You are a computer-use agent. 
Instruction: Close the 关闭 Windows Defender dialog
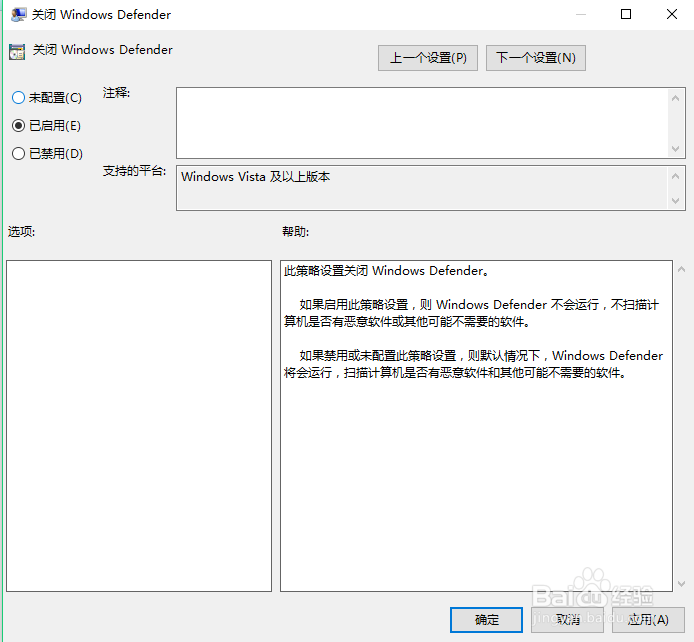click(671, 14)
